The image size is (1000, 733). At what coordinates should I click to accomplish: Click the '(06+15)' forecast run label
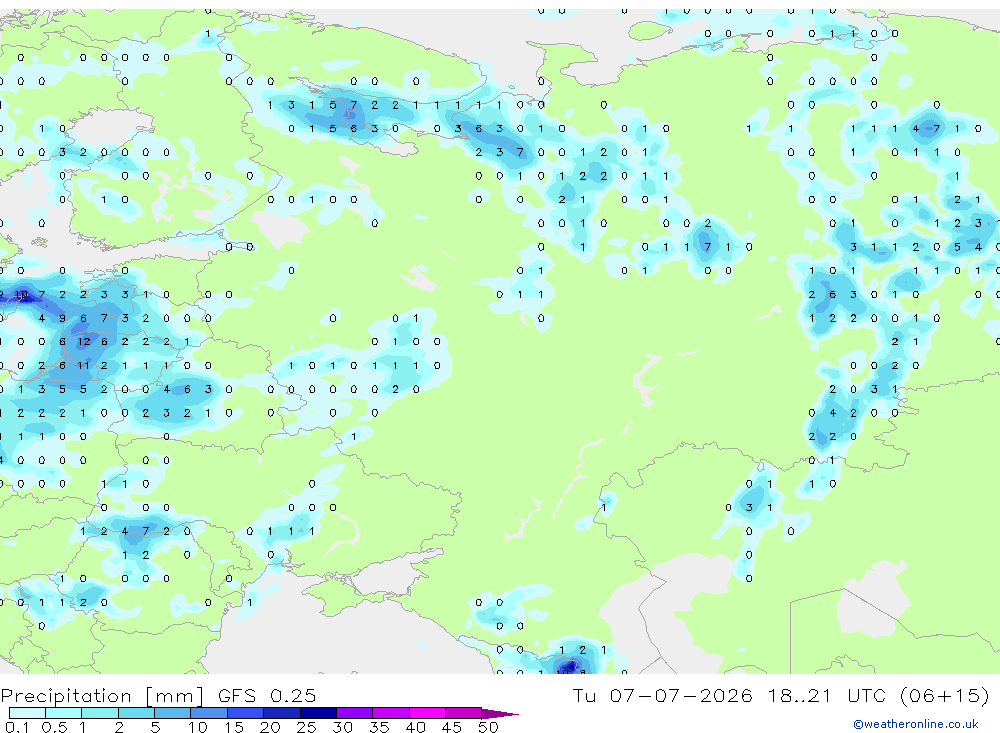945,695
